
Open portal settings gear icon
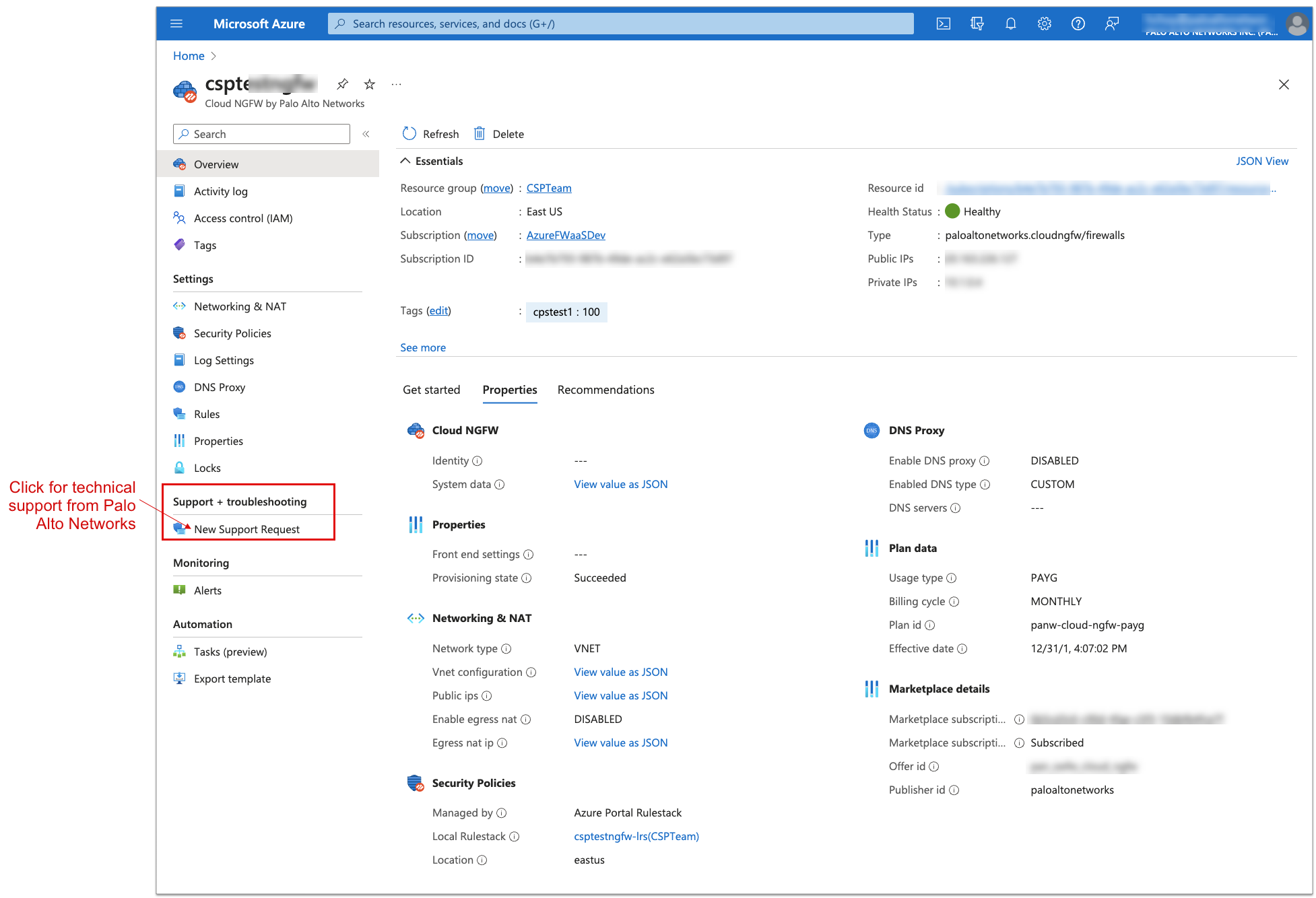[1044, 24]
